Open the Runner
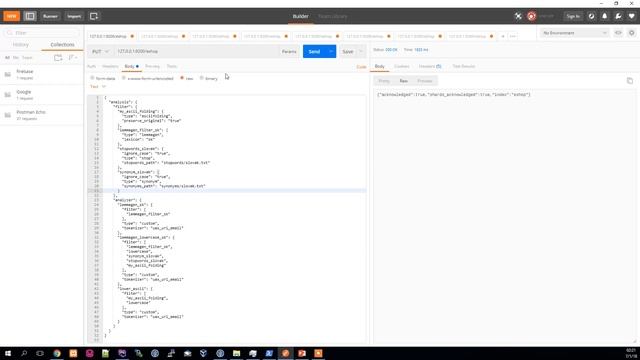Image resolution: width=640 pixels, height=360 pixels. pos(50,16)
